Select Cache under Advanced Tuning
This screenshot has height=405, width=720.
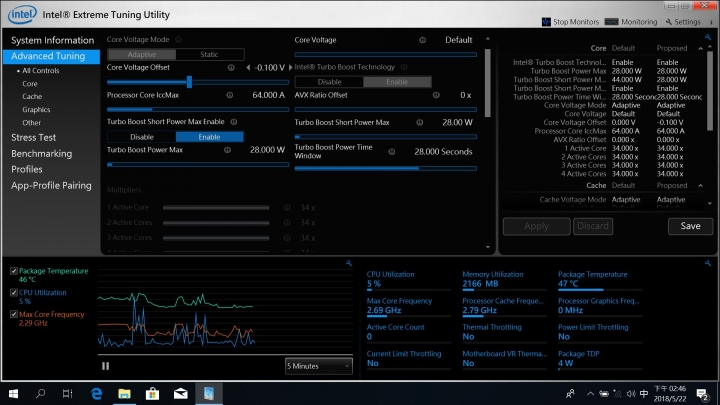[32, 96]
